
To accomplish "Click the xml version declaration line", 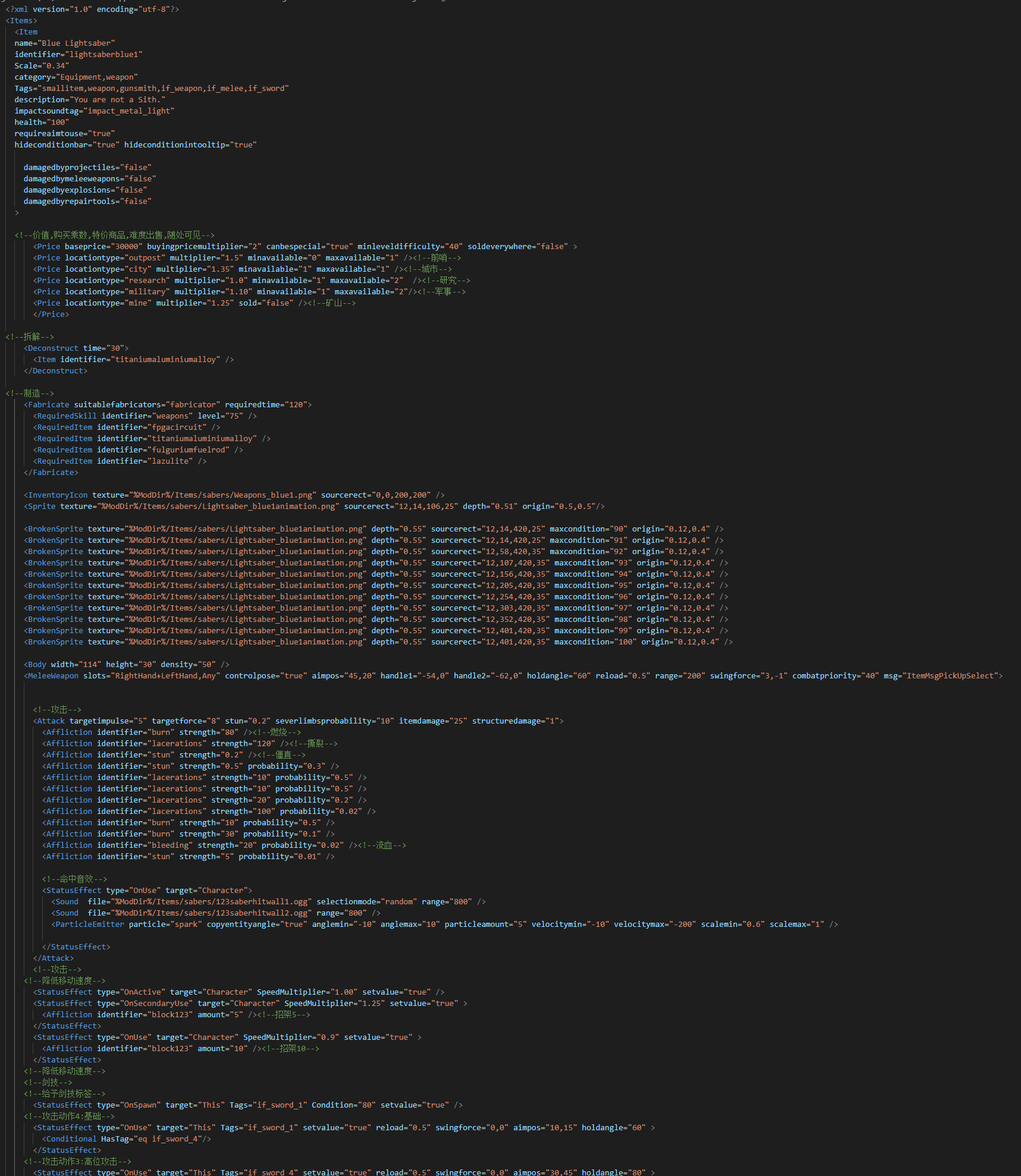I will click(92, 10).
